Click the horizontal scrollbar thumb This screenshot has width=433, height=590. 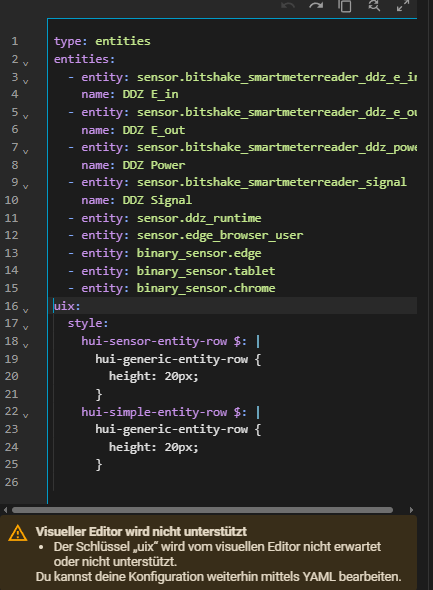(x=202, y=510)
